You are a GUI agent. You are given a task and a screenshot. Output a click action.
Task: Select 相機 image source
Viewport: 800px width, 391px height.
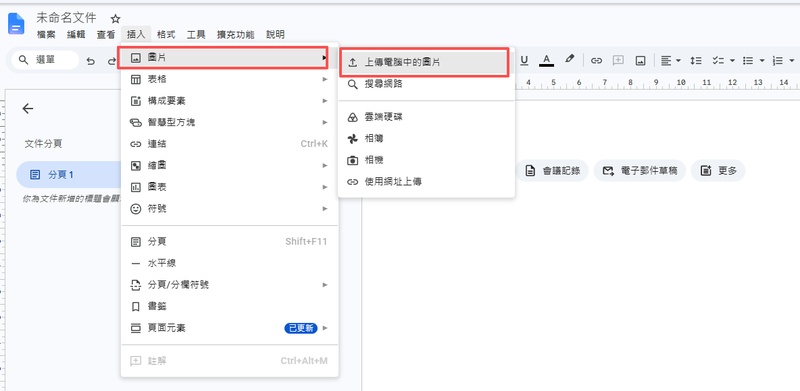[426, 160]
